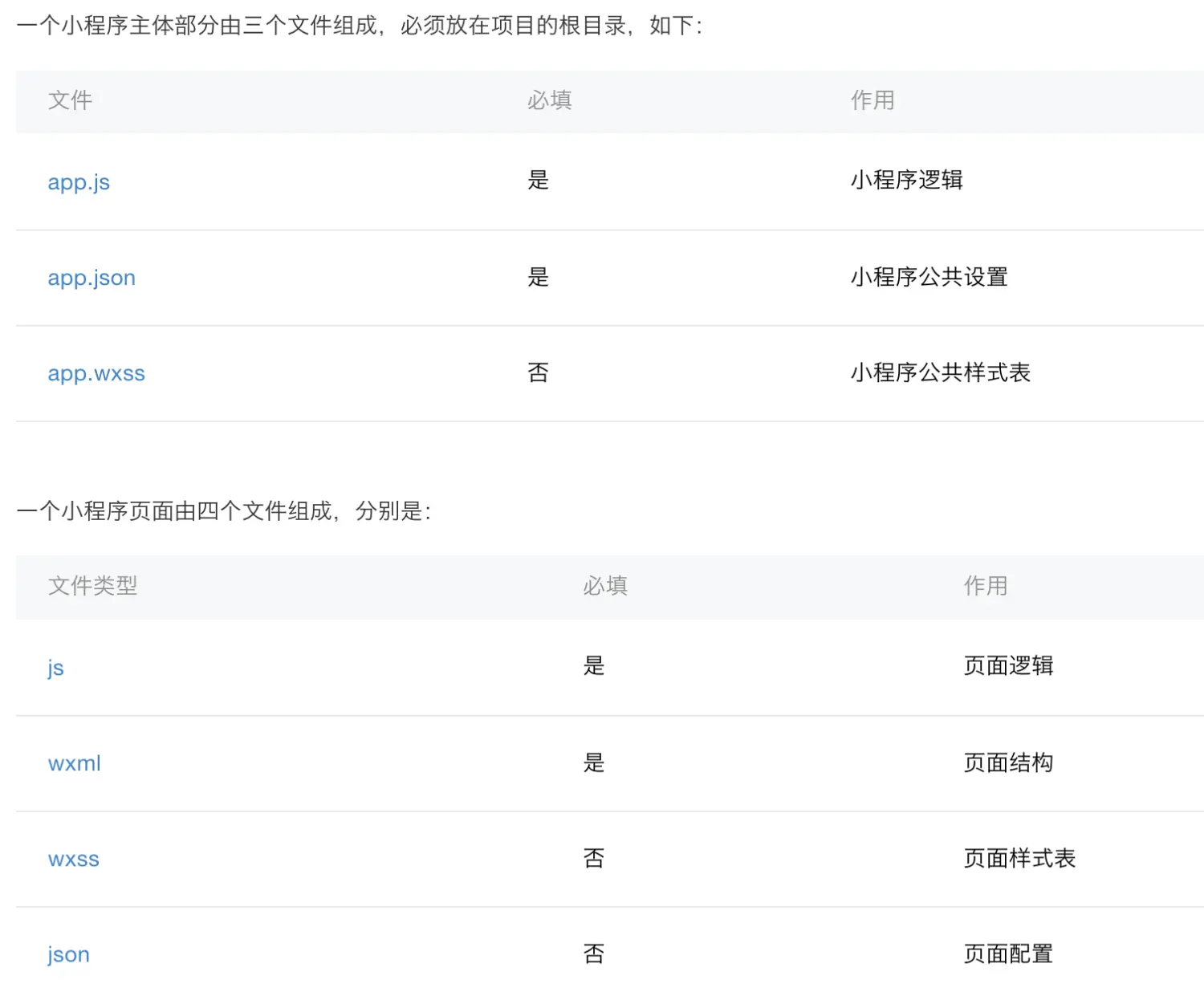Click 是 in the app.js row
This screenshot has height=1000, width=1204.
(x=538, y=180)
